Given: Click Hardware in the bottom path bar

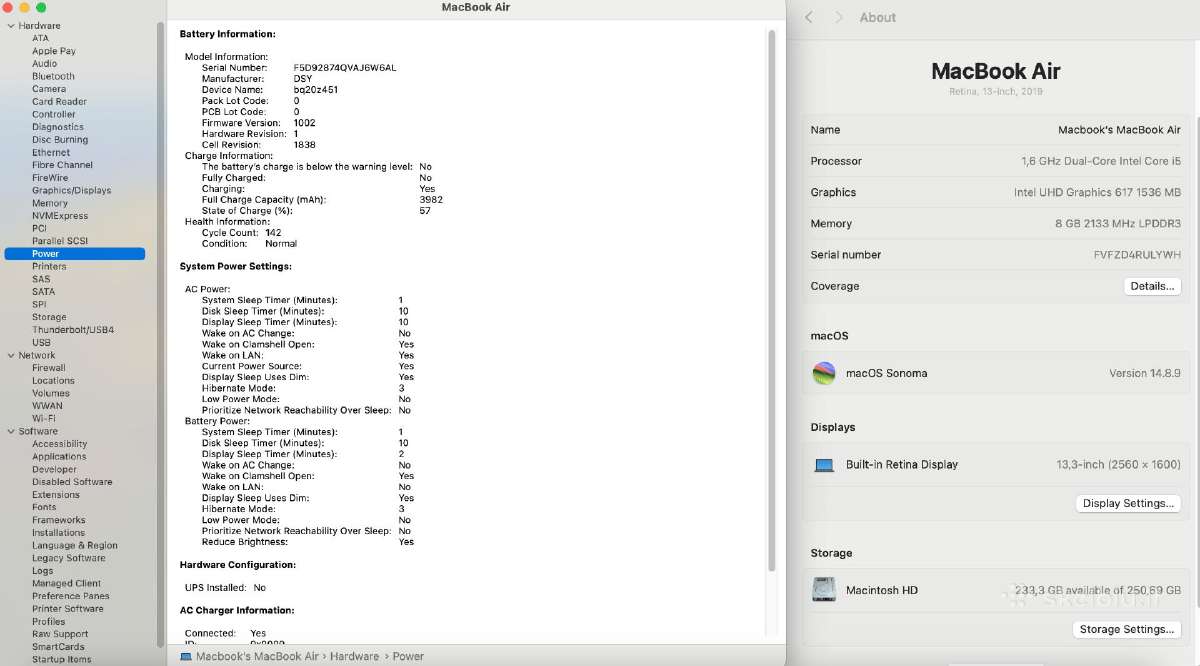Looking at the screenshot, I should click(355, 657).
